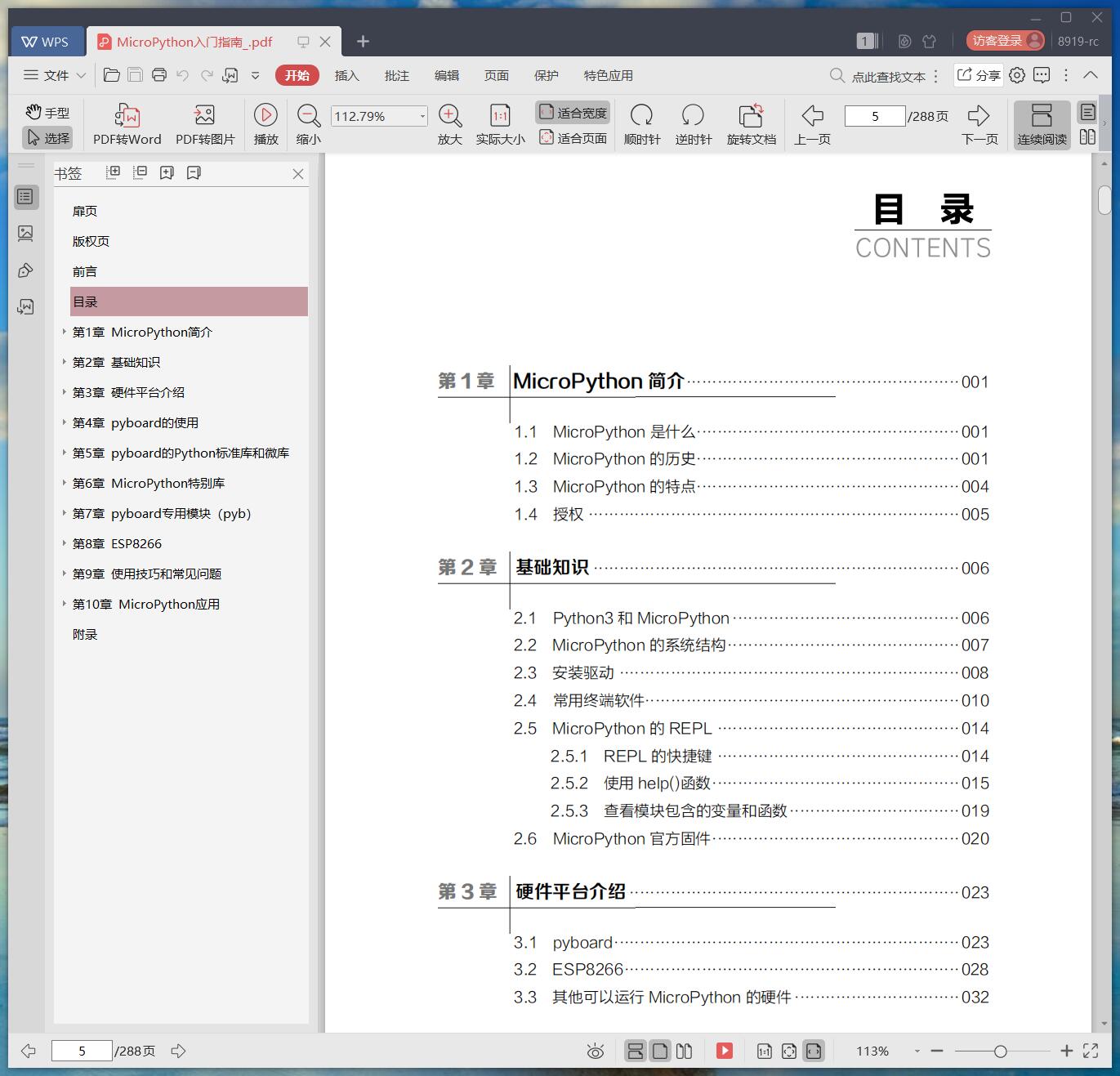Activate the 选择 selection tool

tap(47, 138)
